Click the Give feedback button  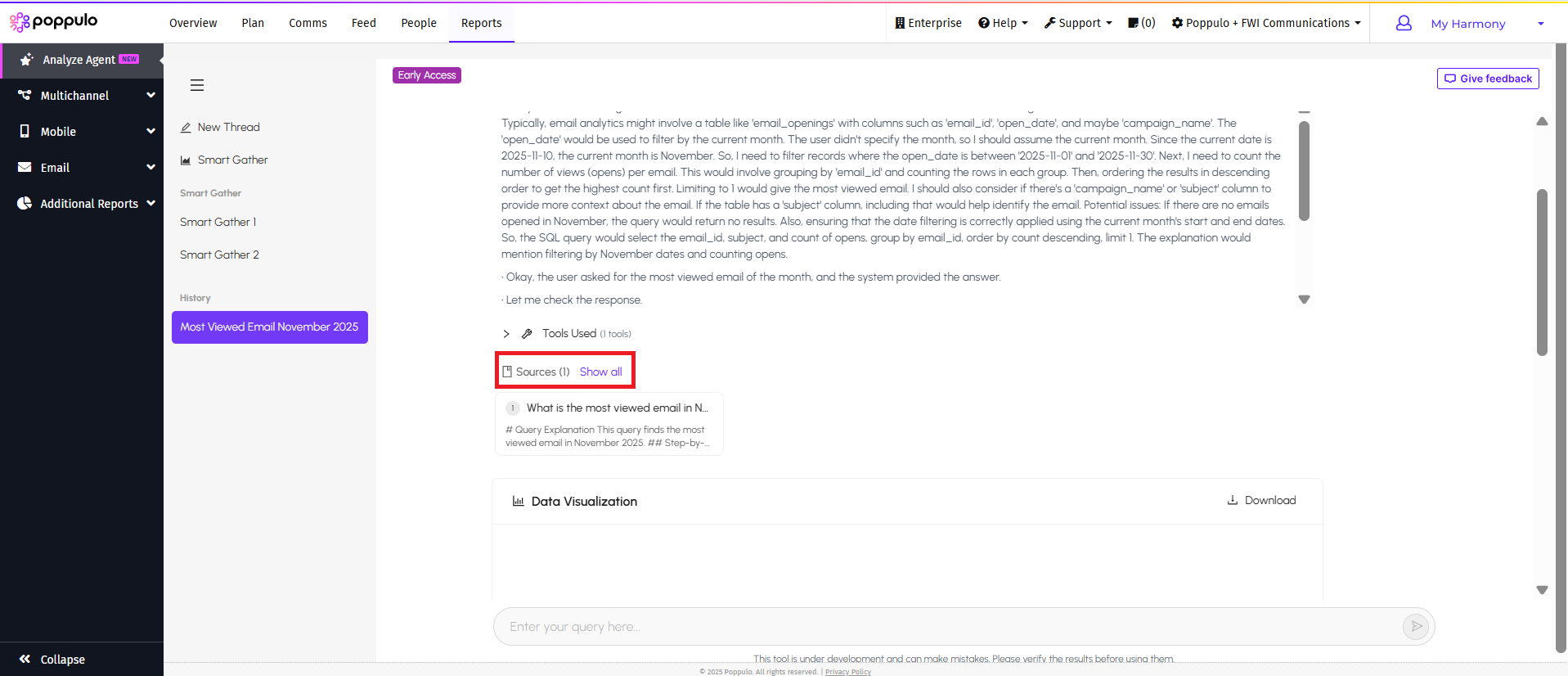point(1488,79)
